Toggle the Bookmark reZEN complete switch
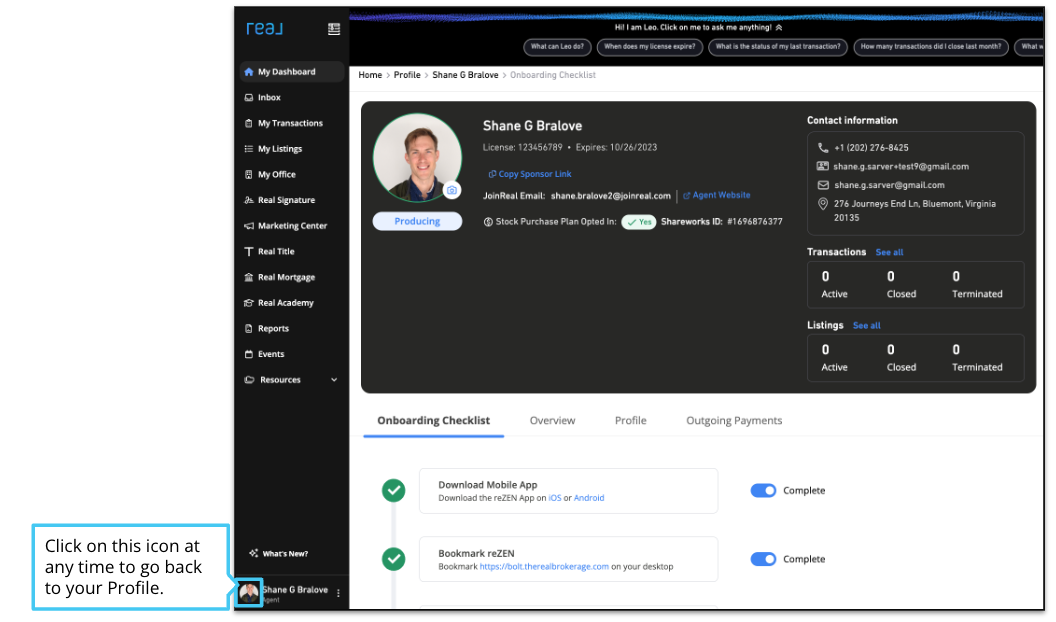The height and width of the screenshot is (622, 1056). (763, 559)
